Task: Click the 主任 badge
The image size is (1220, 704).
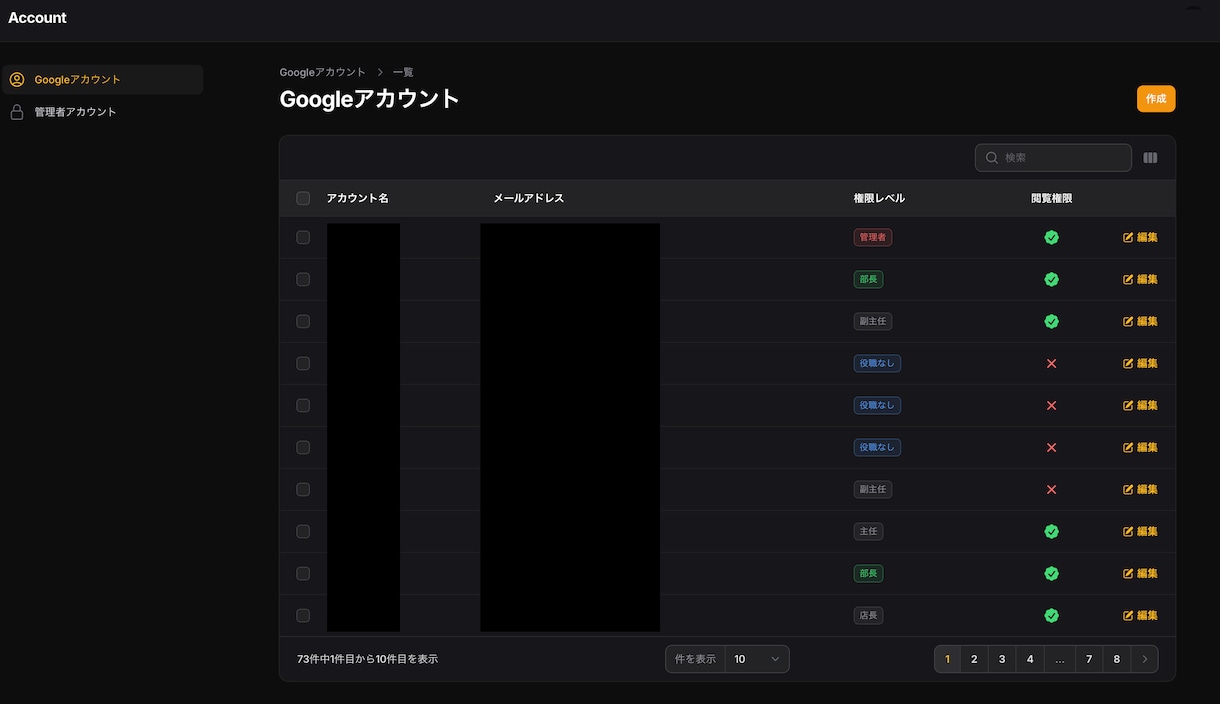Action: 868,531
